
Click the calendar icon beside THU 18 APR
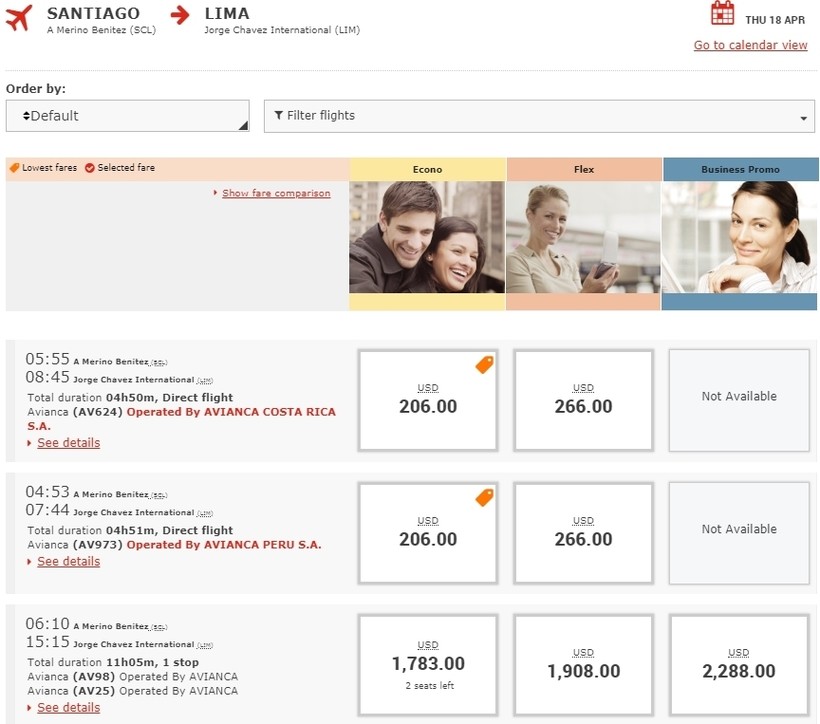[x=722, y=13]
